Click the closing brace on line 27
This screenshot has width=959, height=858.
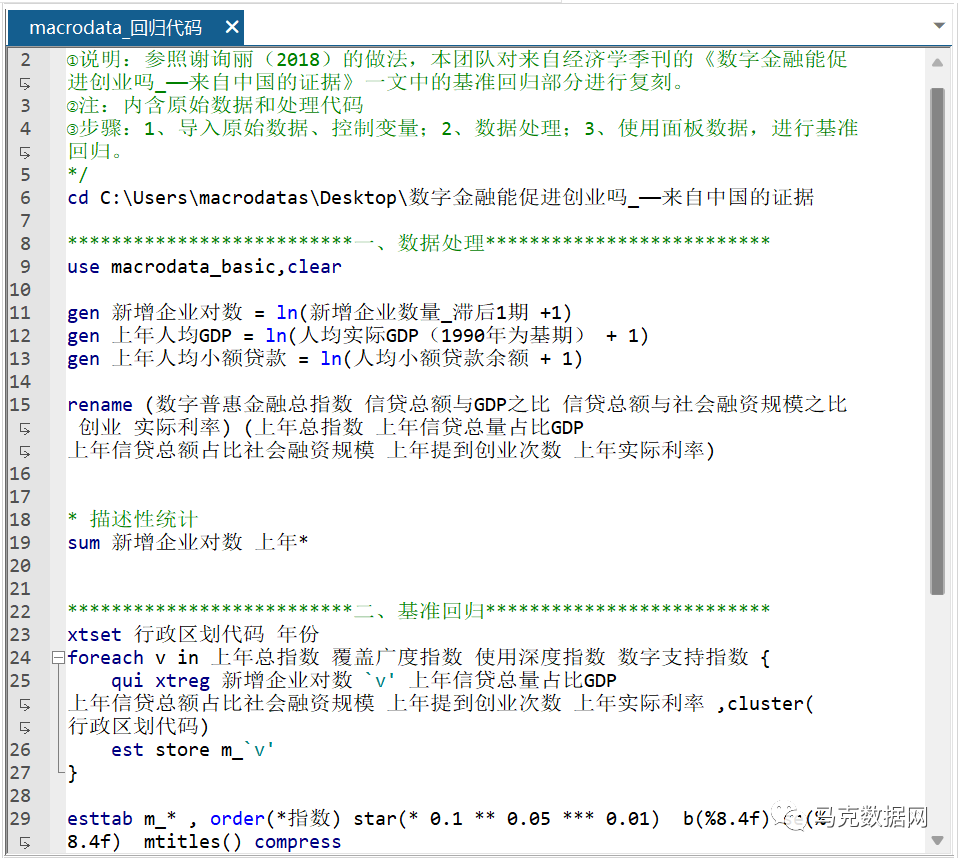pos(72,773)
